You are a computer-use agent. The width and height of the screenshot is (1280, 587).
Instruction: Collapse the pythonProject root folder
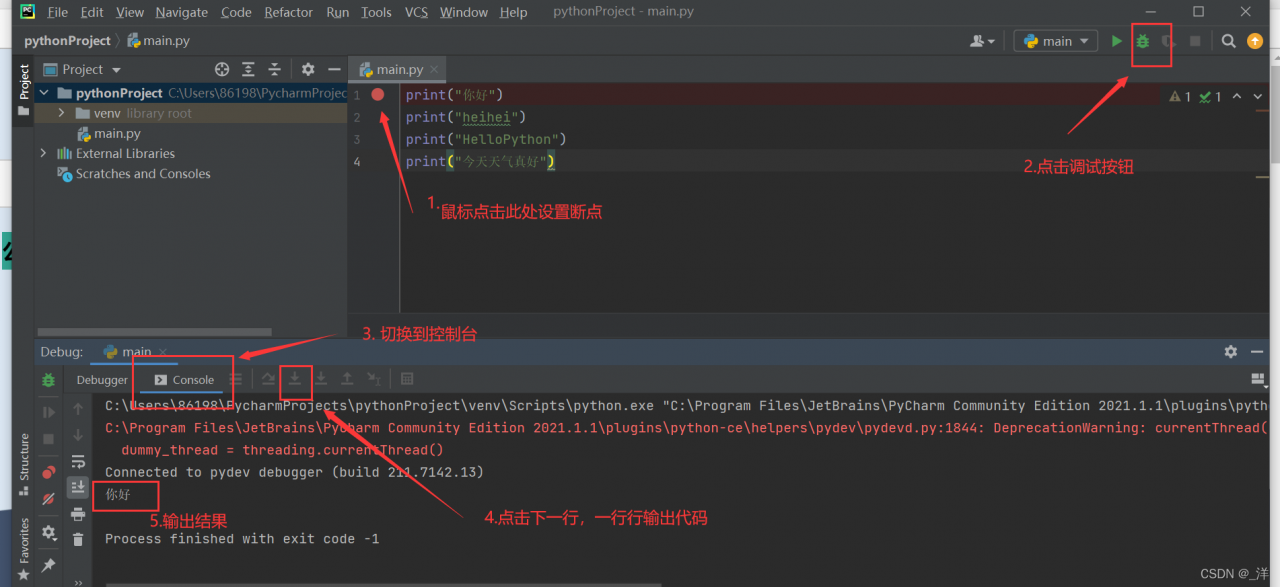coord(44,93)
